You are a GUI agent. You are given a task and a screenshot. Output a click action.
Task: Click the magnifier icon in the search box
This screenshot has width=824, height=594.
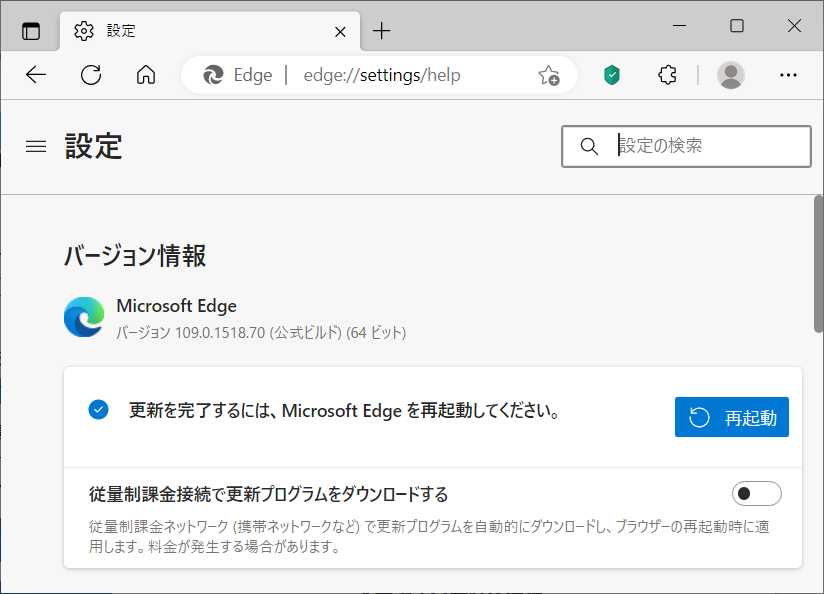(x=589, y=146)
